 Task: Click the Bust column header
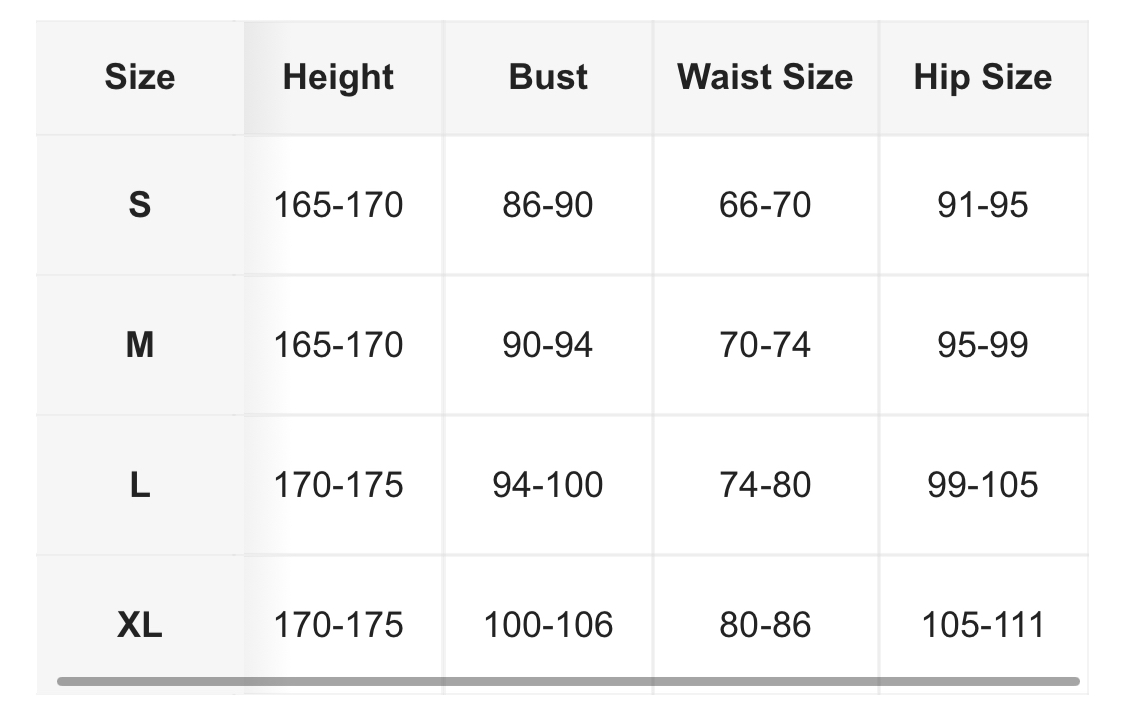pos(548,77)
